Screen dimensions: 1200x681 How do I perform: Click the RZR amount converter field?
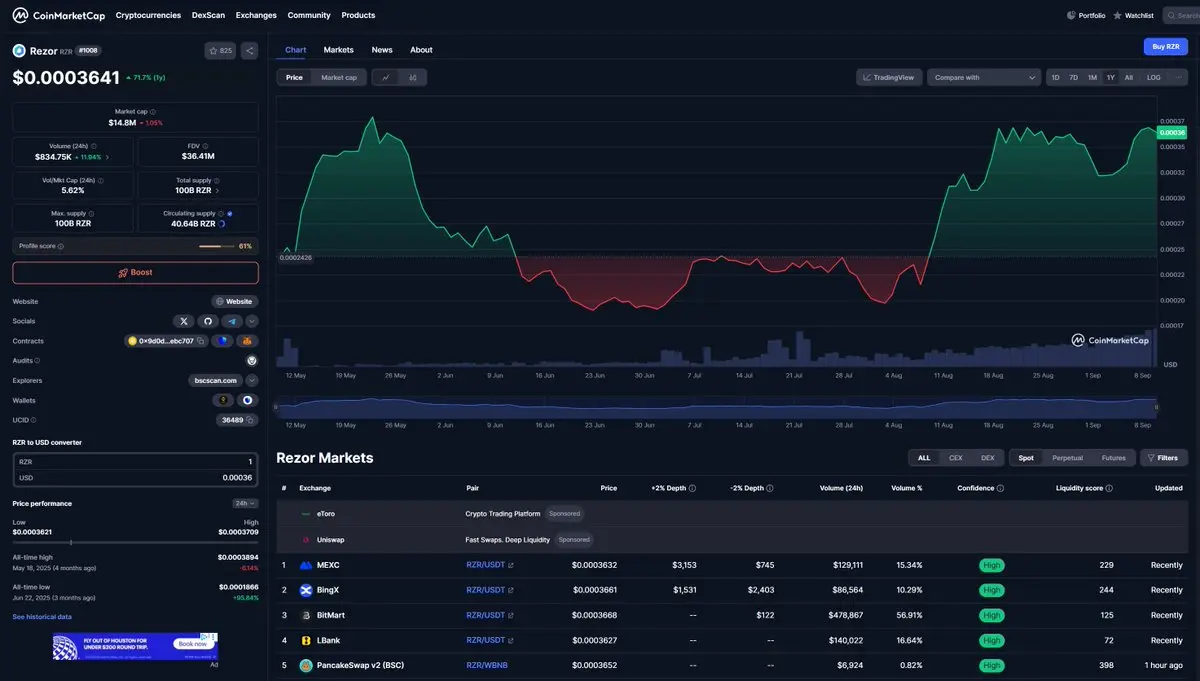click(x=135, y=462)
